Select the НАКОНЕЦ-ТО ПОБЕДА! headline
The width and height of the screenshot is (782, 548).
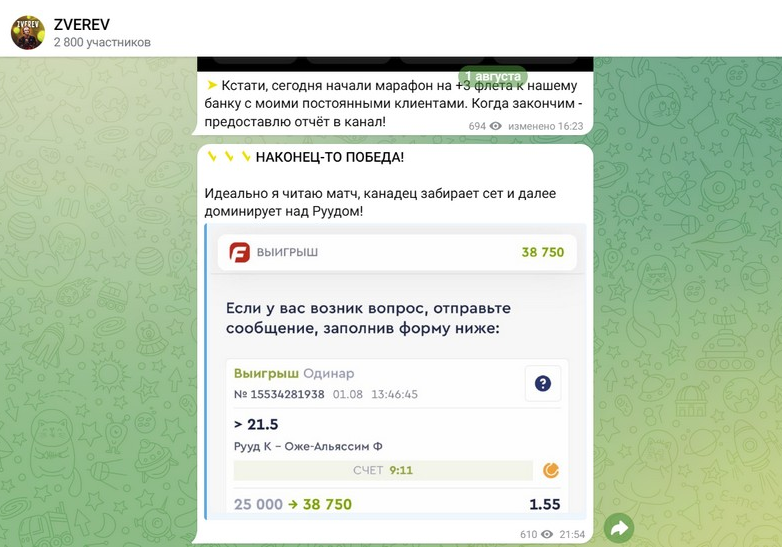330,157
